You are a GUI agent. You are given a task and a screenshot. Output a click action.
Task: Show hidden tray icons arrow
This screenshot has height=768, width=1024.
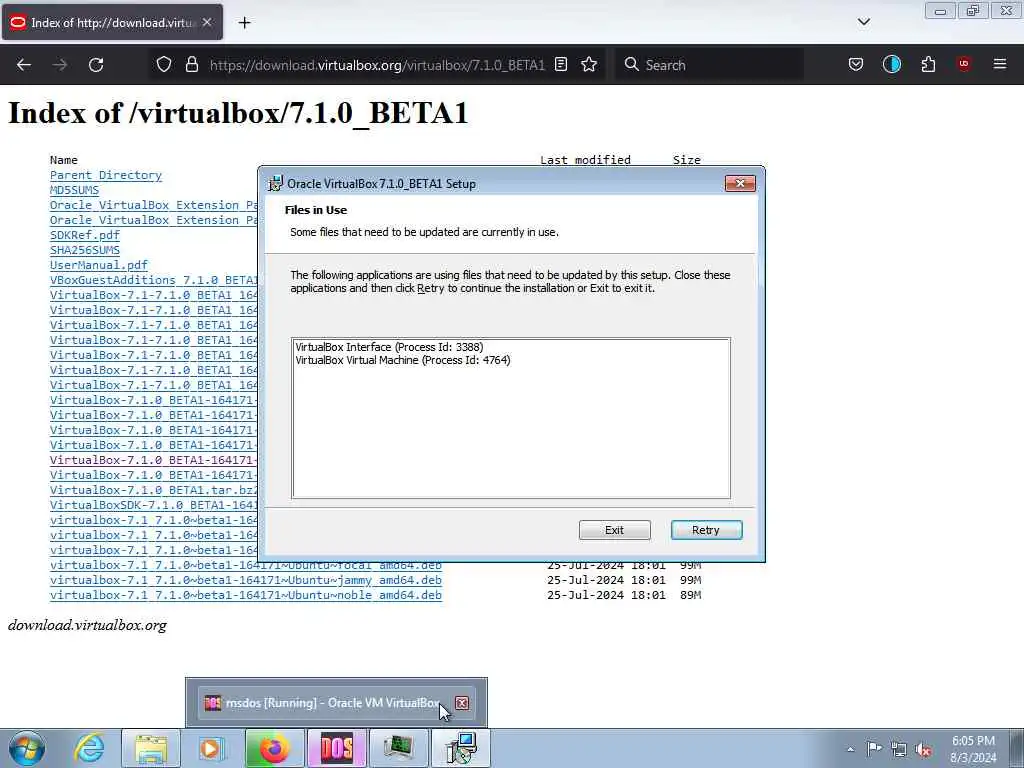(x=850, y=749)
